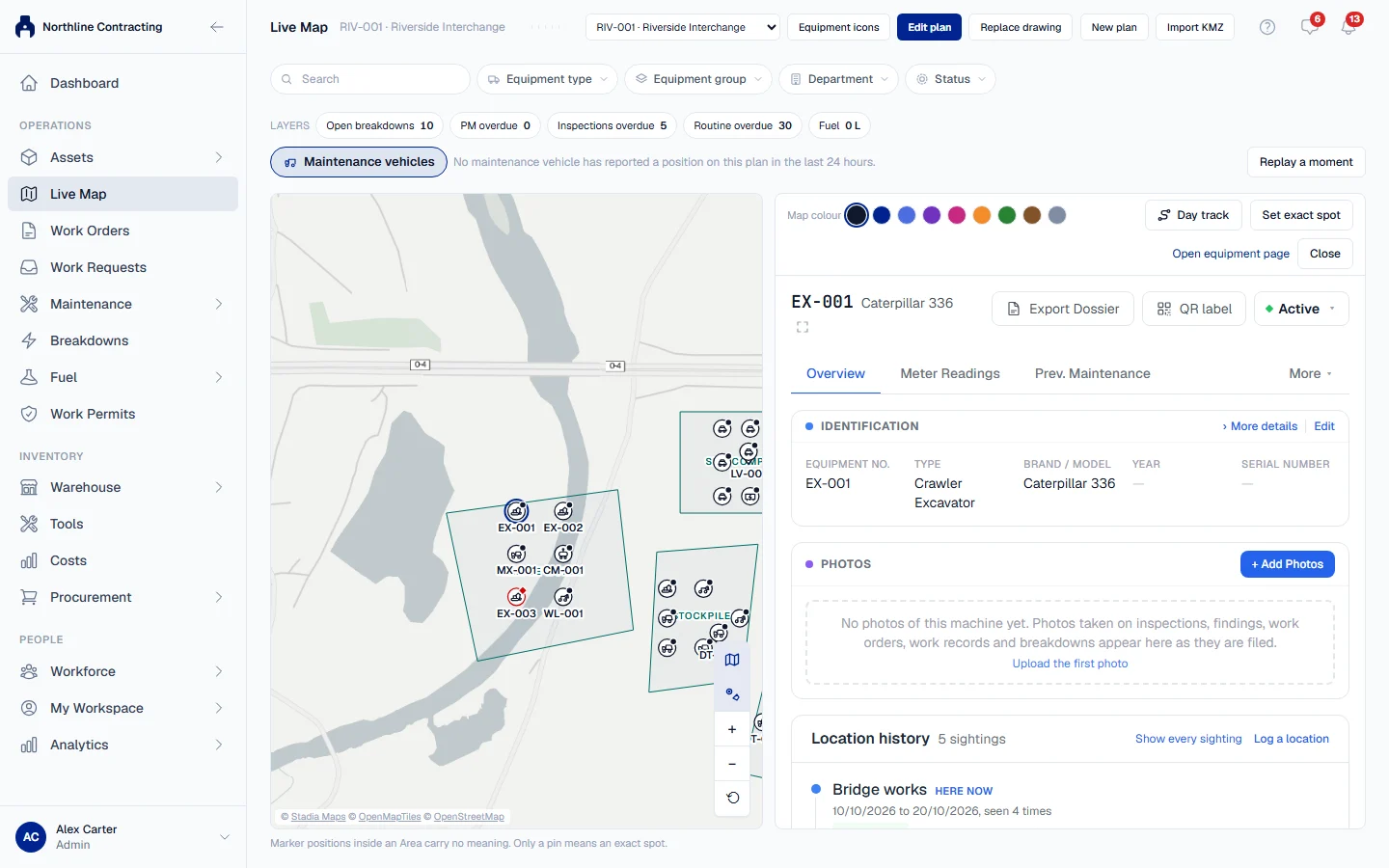
Task: Open Breakdowns in the sidebar
Action: (x=123, y=340)
